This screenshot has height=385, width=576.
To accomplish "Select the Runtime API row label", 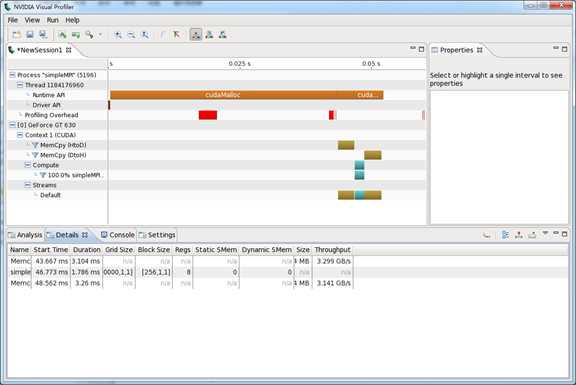I will click(x=48, y=95).
